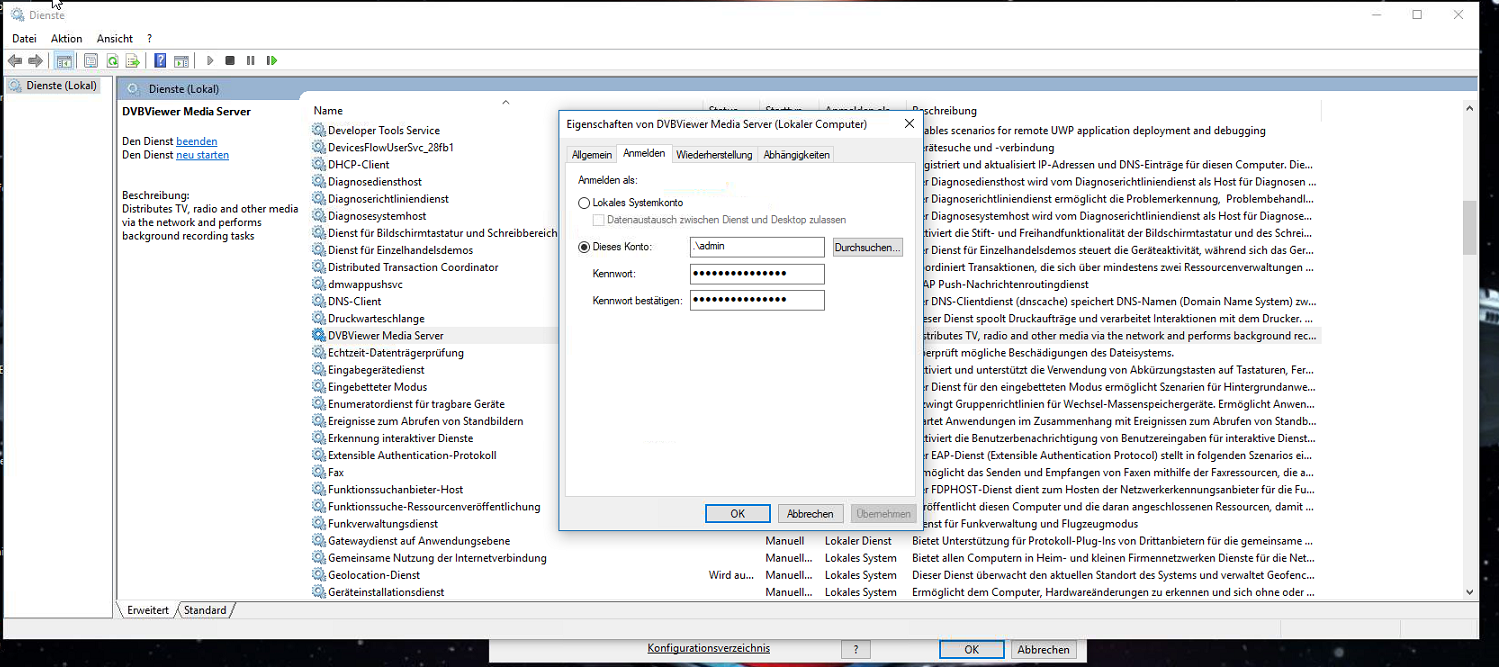This screenshot has height=667, width=1499.
Task: Toggle the action pane toolbar icon
Action: tap(181, 61)
